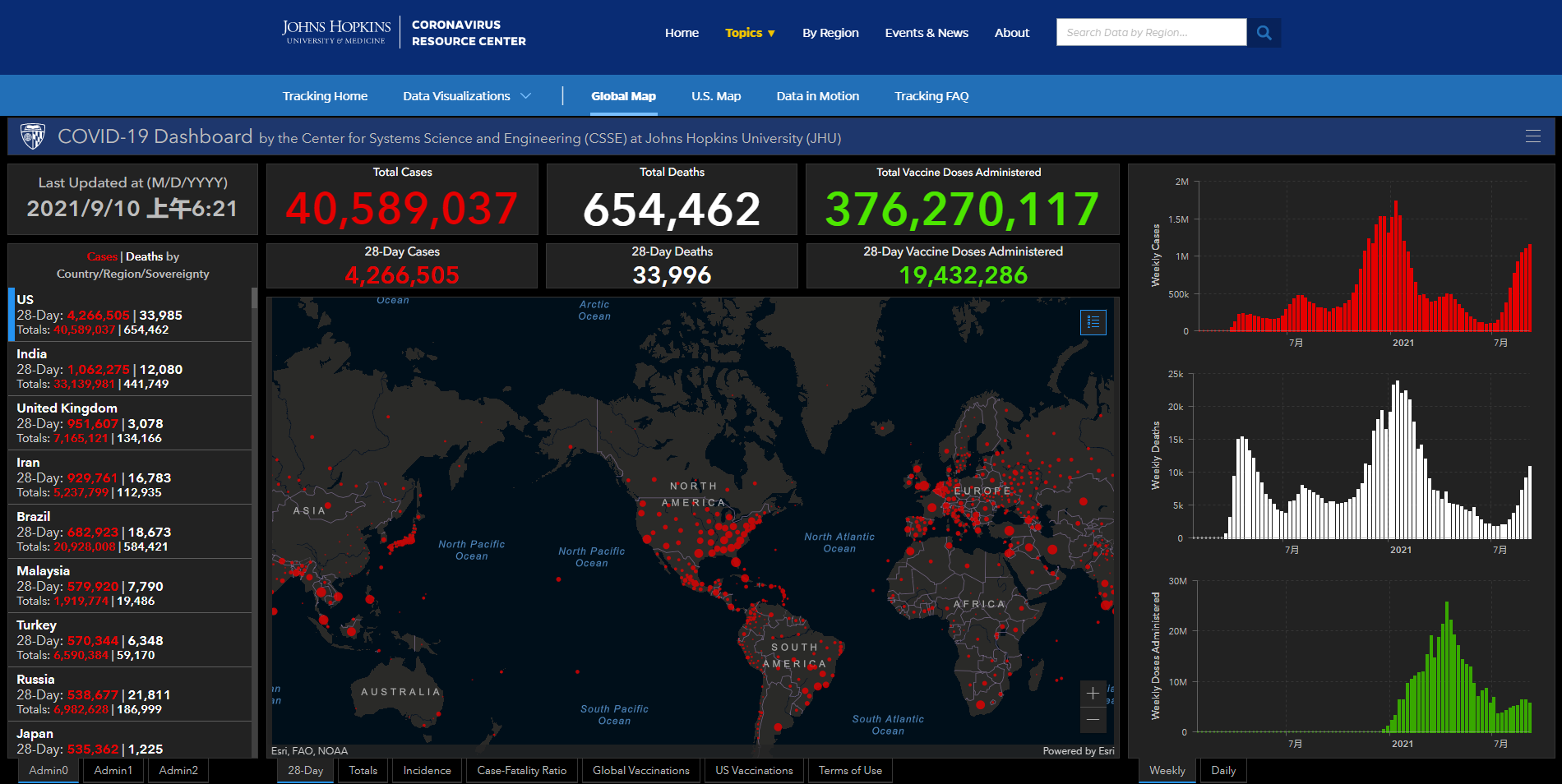Open the dashboard hamburger menu

pyautogui.click(x=1532, y=136)
